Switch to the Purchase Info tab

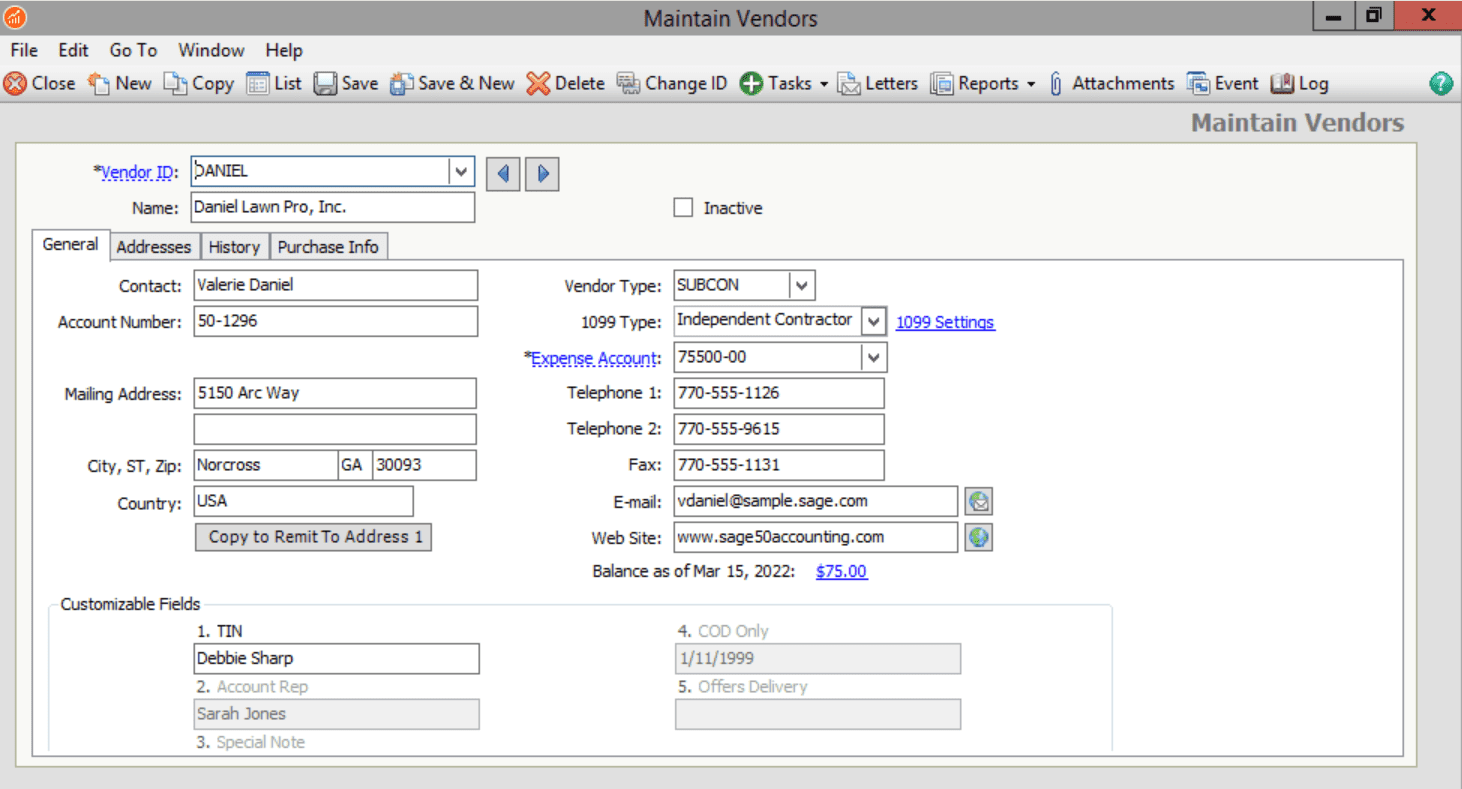click(x=328, y=247)
